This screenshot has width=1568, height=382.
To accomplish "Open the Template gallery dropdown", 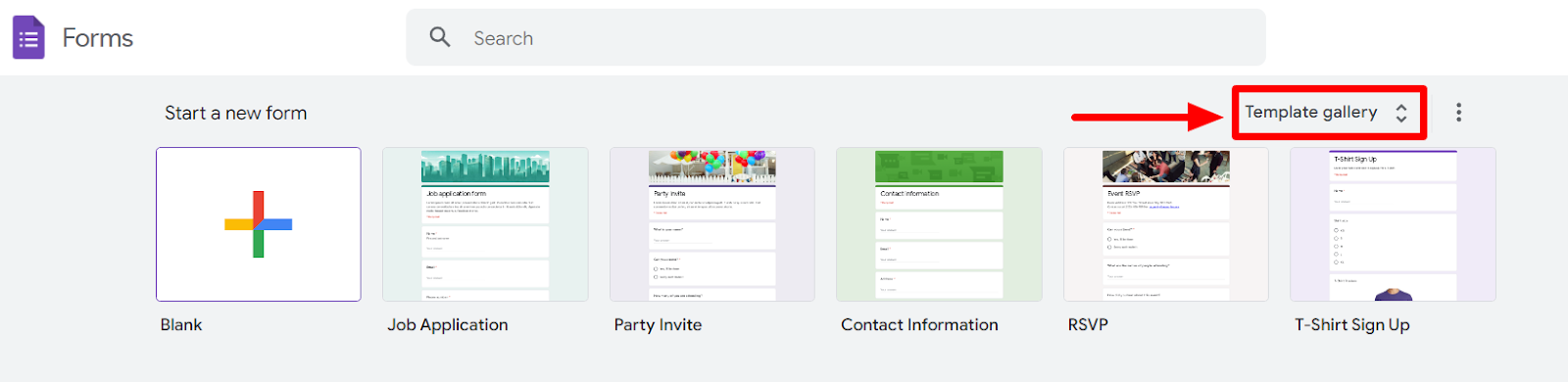I will pos(1328,113).
